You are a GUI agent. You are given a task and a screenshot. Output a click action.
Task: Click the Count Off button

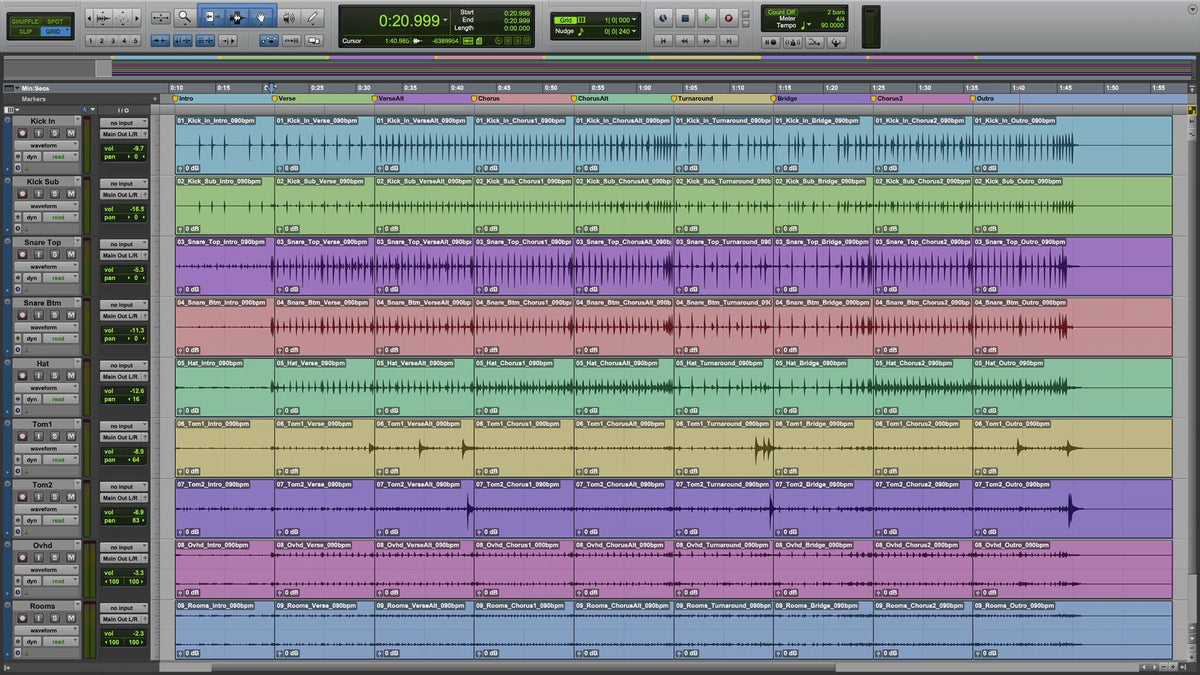[x=782, y=11]
